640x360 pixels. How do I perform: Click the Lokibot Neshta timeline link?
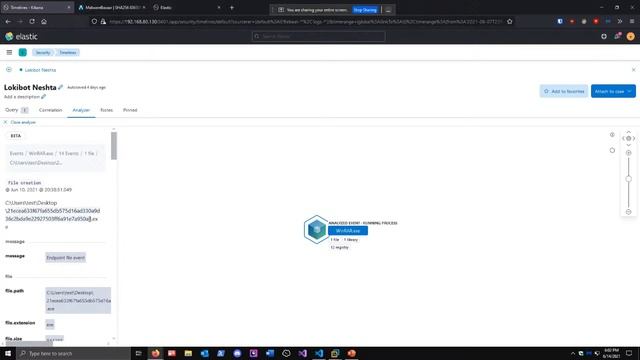click(40, 70)
